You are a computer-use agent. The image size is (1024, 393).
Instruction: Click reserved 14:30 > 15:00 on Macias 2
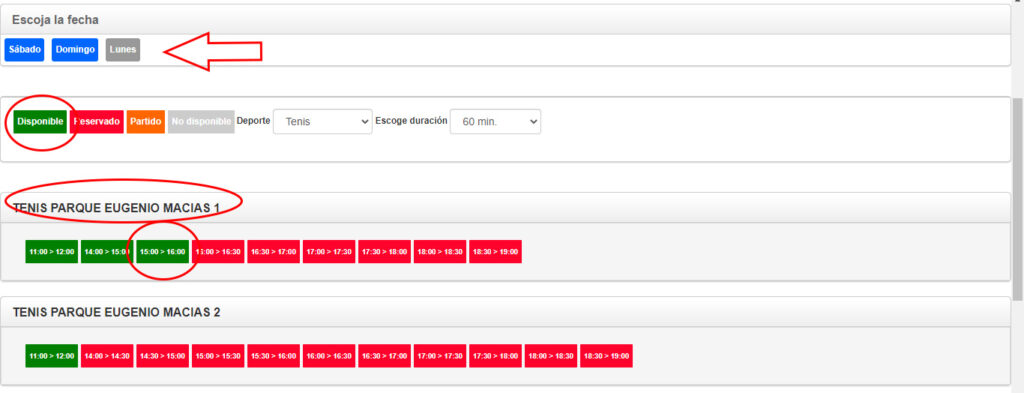pos(163,356)
